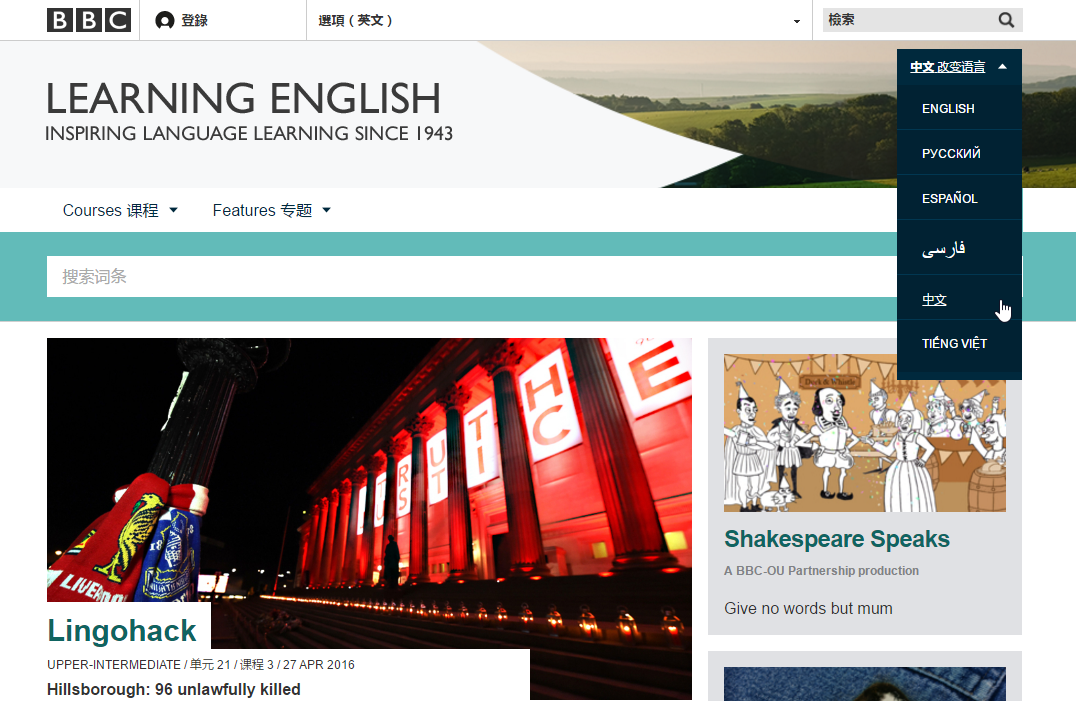Screen dimensions: 1076x701
Task: Expand the 選項 (英文) options dropdown
Action: (x=559, y=21)
